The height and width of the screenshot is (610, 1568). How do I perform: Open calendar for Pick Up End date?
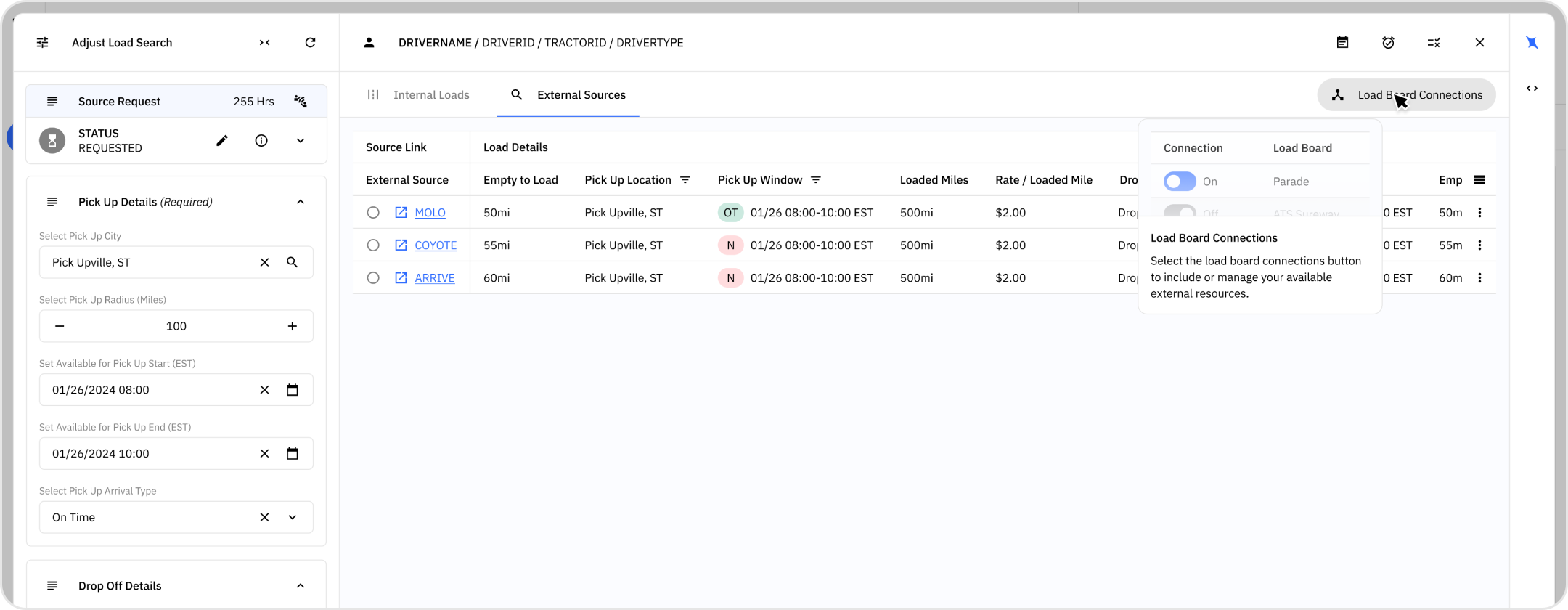pos(292,454)
